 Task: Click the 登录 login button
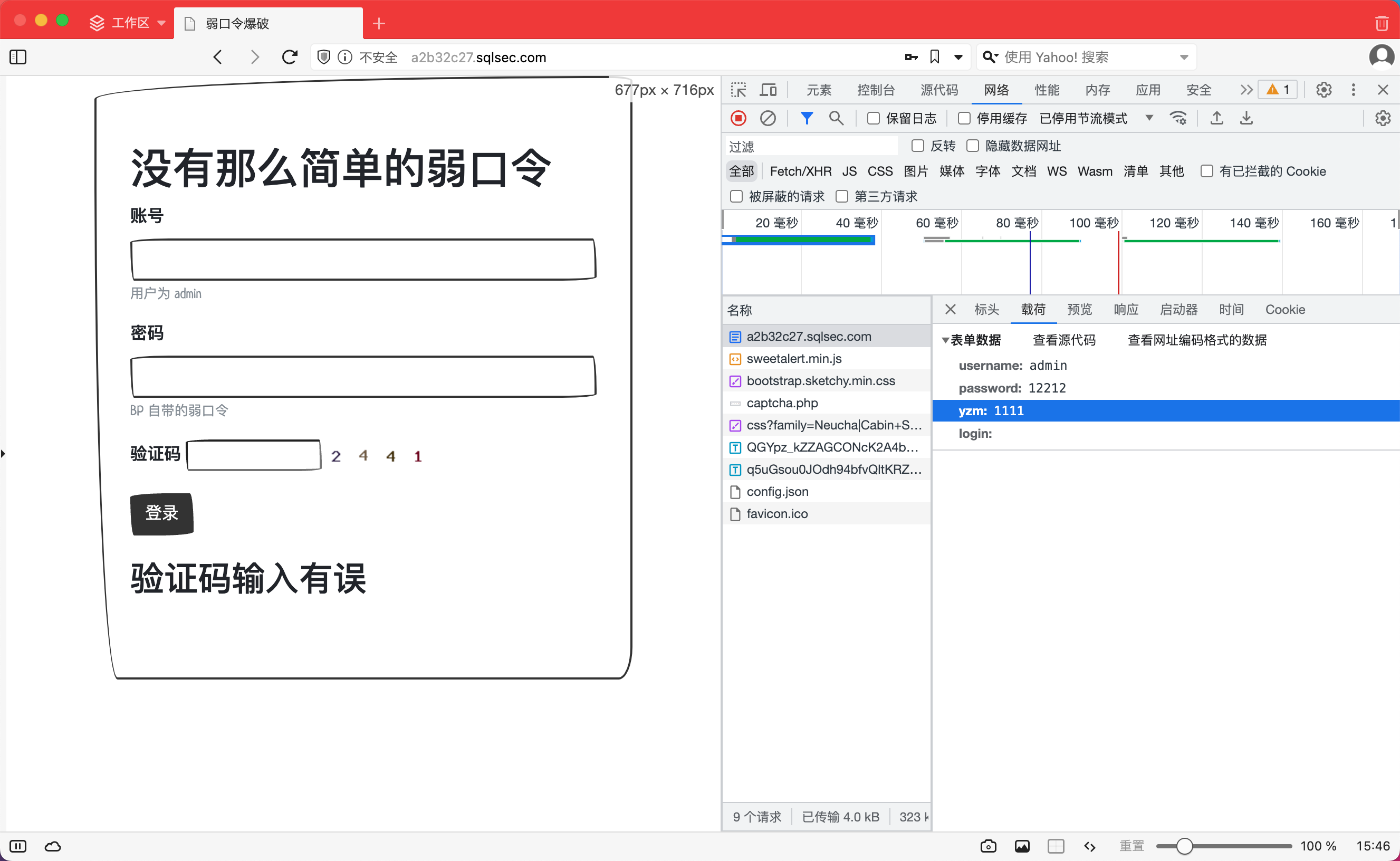[162, 514]
